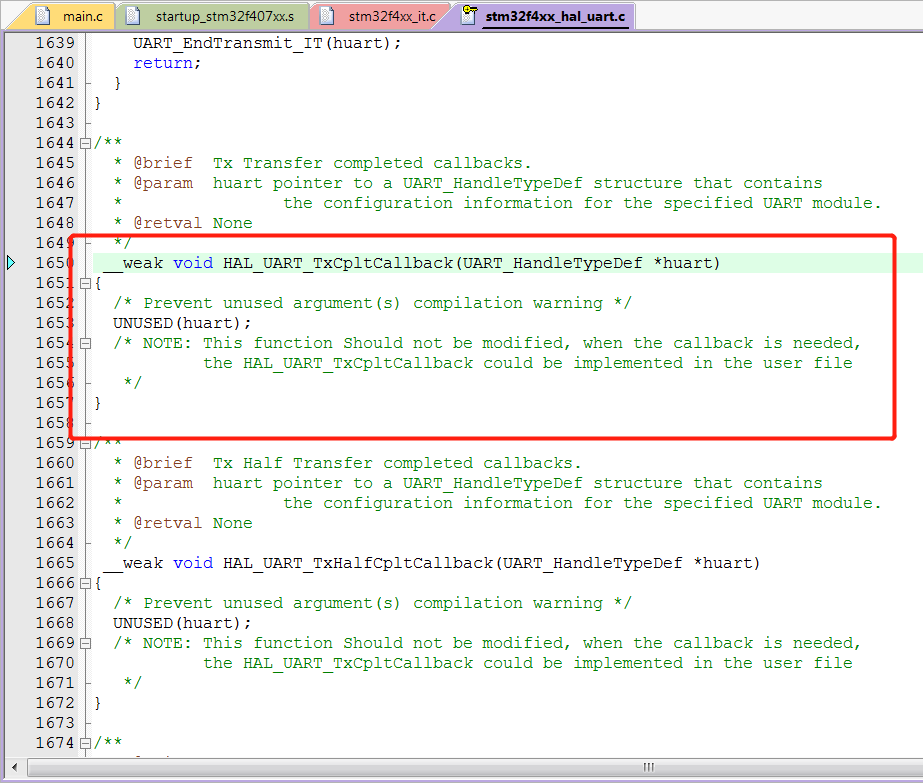The width and height of the screenshot is (923, 783).
Task: Collapse the function body at line 1666
Action: [x=85, y=583]
